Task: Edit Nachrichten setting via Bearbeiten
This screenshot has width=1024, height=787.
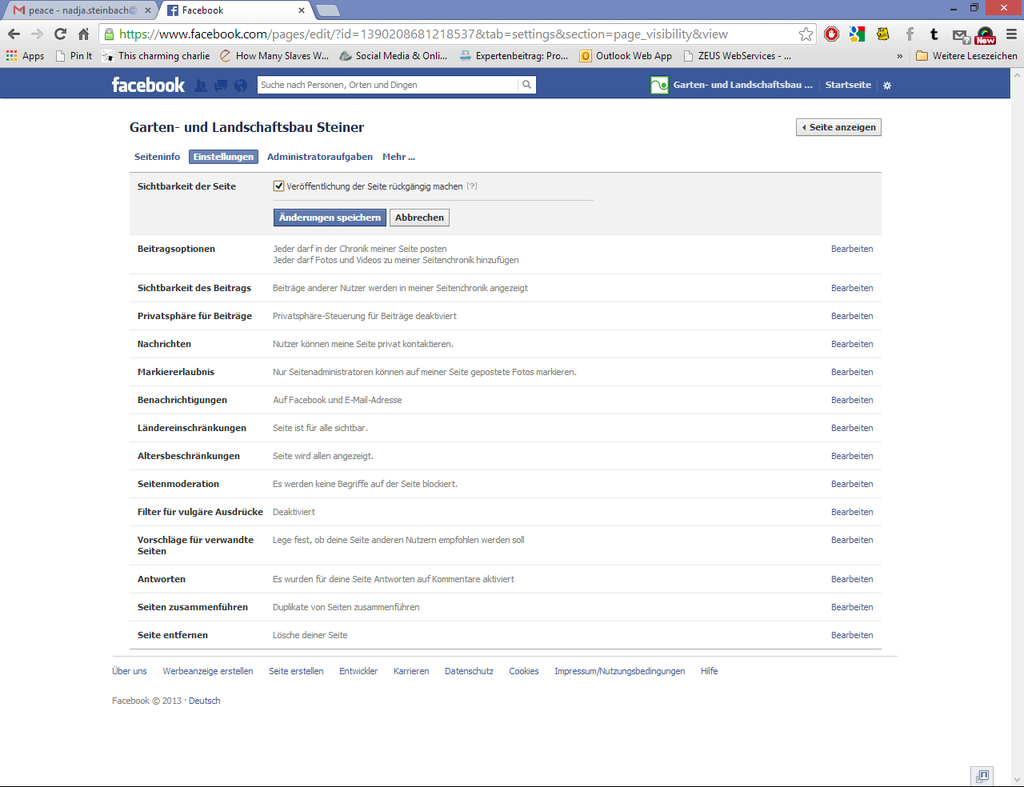Action: (852, 344)
